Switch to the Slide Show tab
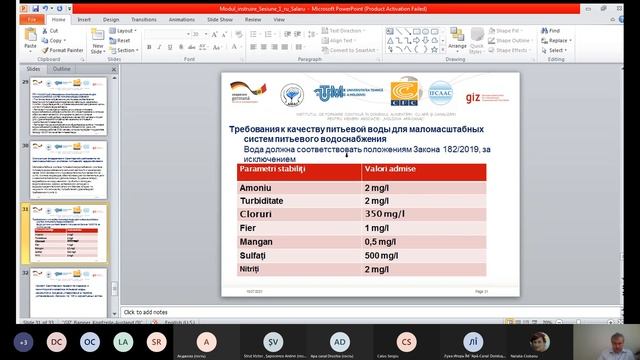This screenshot has width=640, height=360. point(220,20)
